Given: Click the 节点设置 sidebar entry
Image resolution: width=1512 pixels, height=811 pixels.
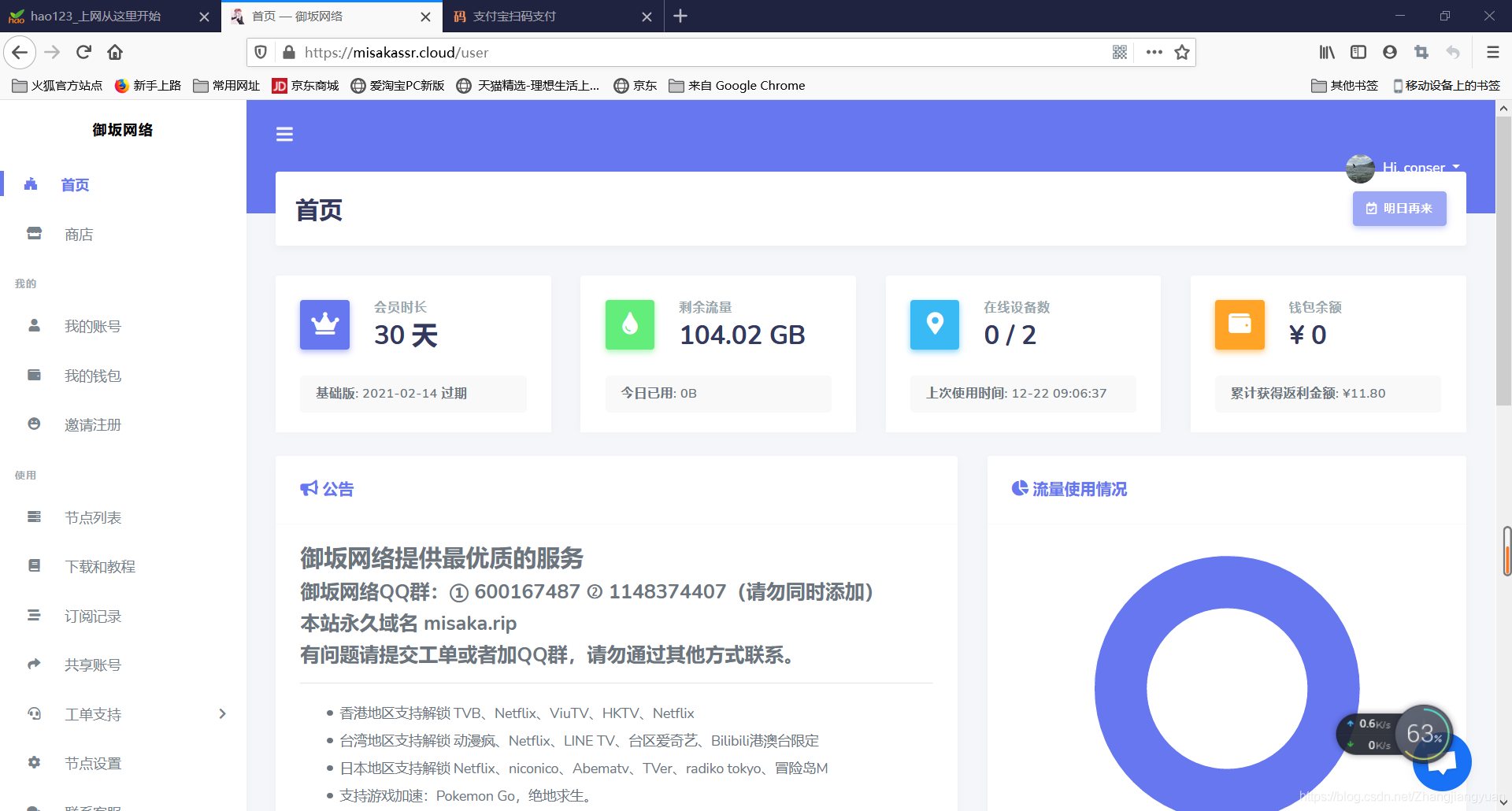Looking at the screenshot, I should point(92,763).
